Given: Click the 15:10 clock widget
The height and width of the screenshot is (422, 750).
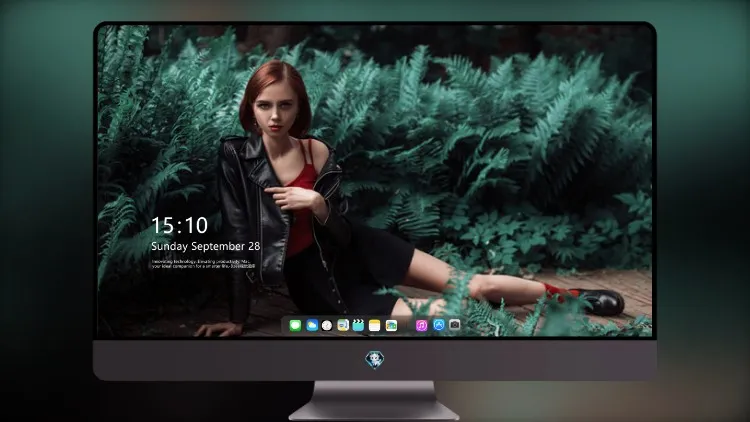Looking at the screenshot, I should point(179,225).
